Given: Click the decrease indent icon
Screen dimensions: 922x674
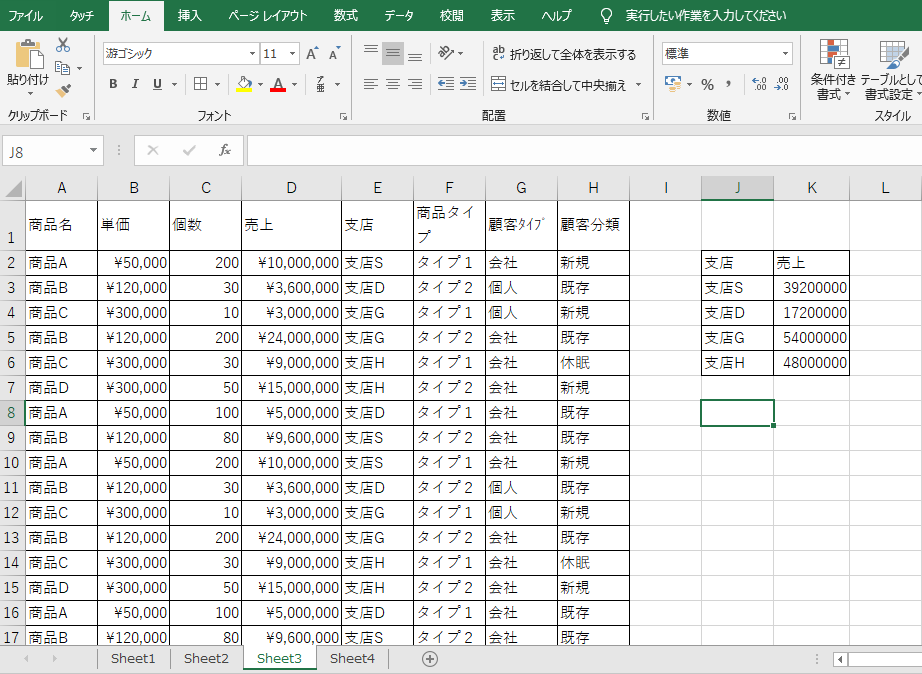Looking at the screenshot, I should [x=446, y=84].
